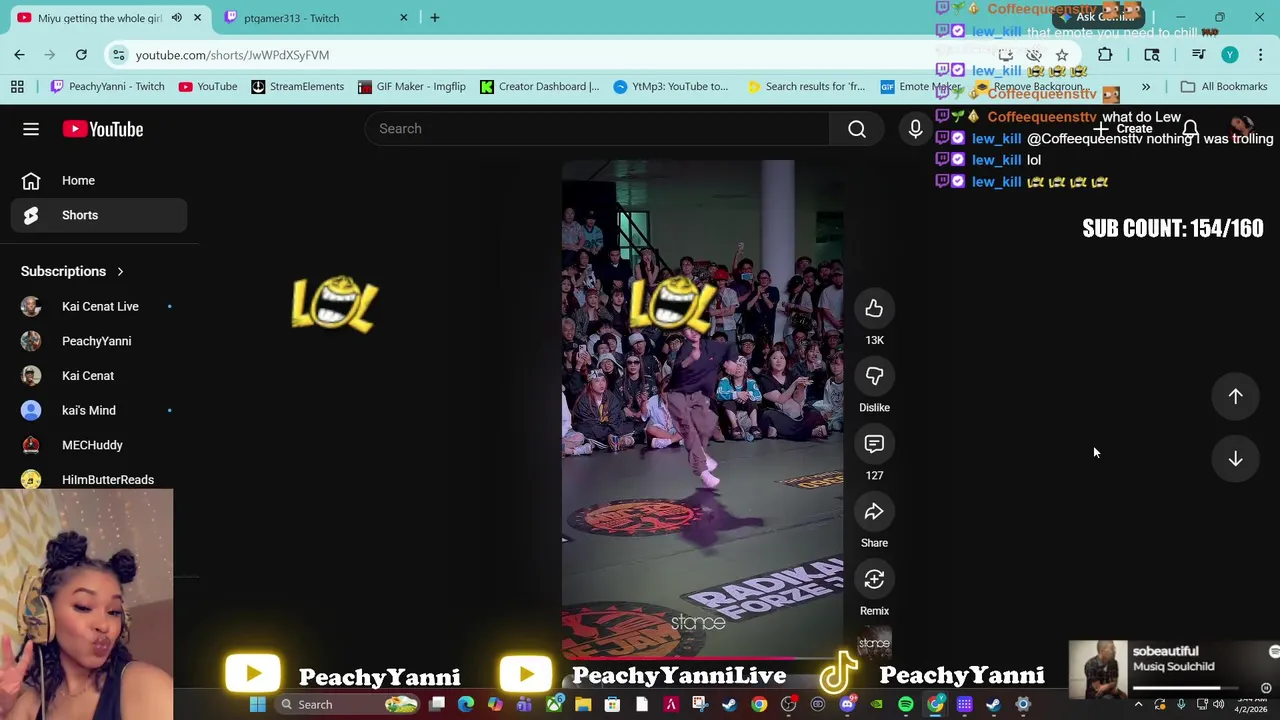Go to the previous Short with up arrow
This screenshot has height=720, width=1280.
[1236, 397]
